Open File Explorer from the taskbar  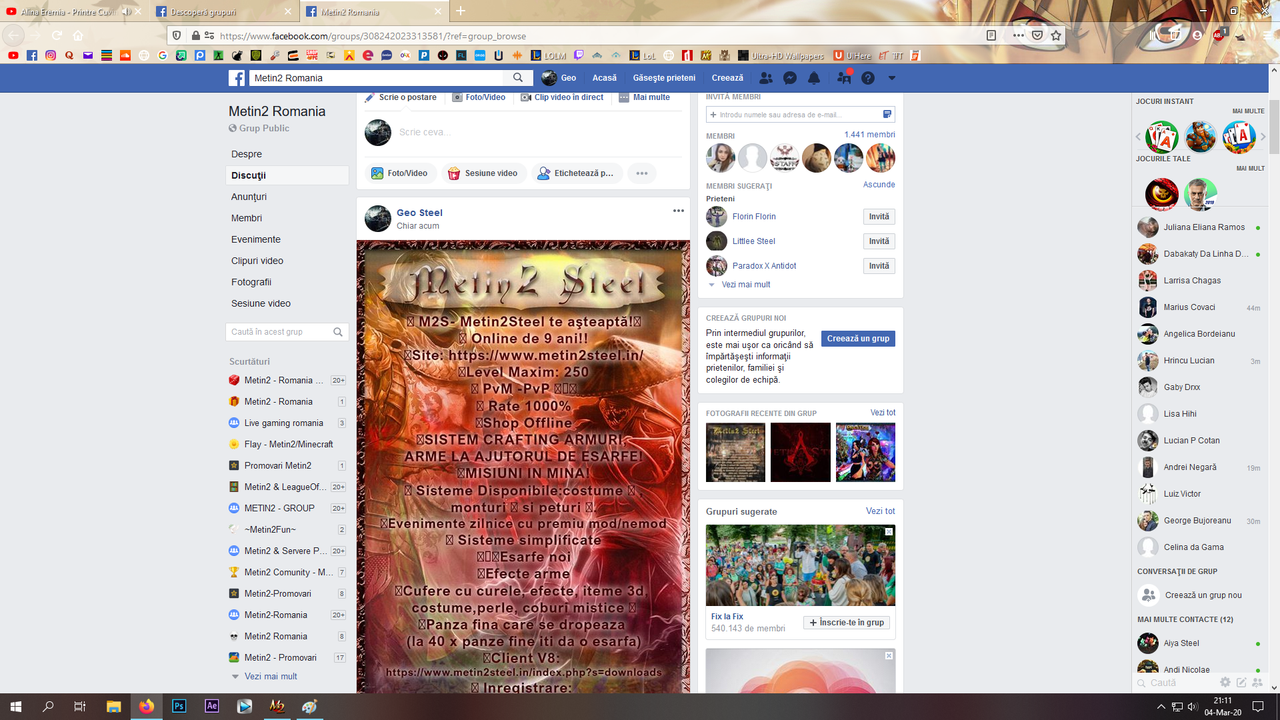[114, 706]
